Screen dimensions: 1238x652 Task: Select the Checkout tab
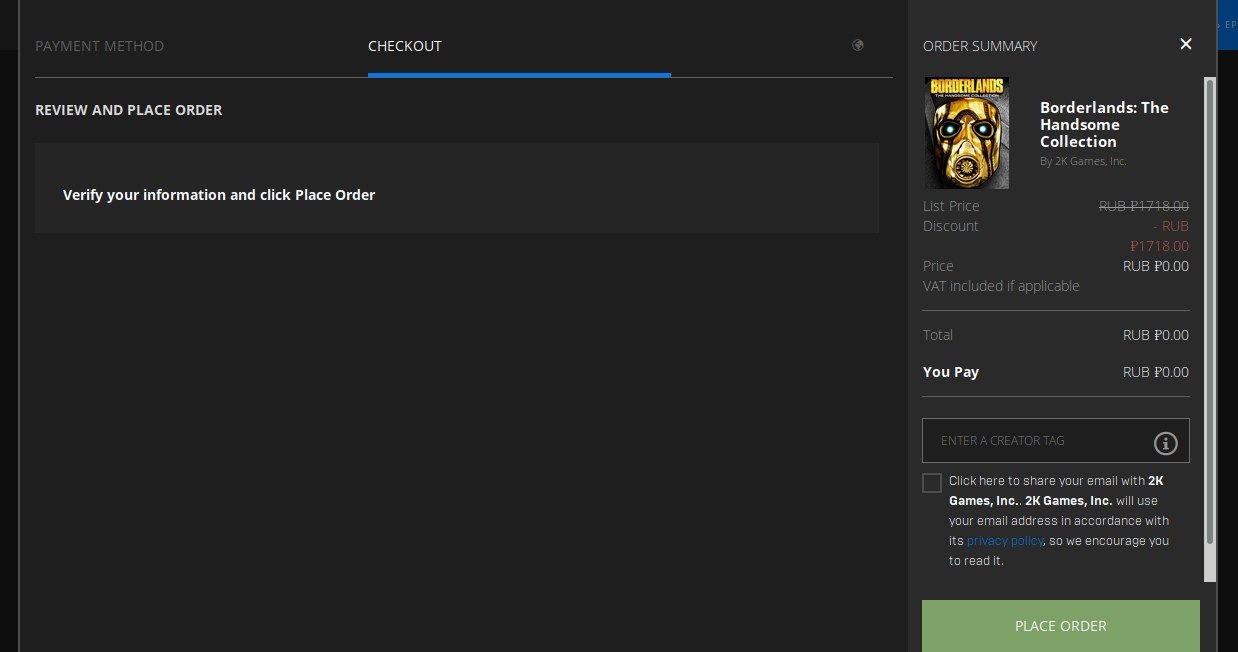pos(405,46)
